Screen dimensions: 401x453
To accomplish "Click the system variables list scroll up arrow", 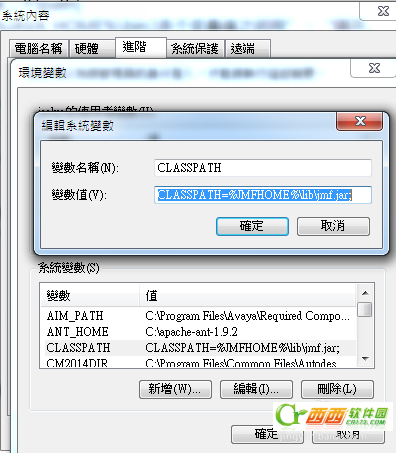I will (x=365, y=293).
